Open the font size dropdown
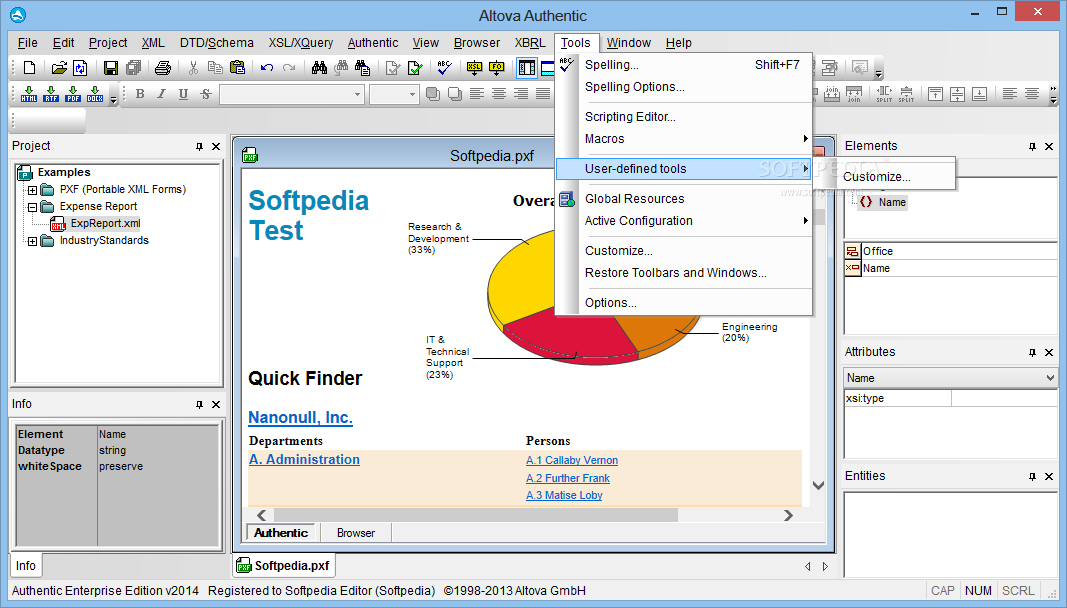The width and height of the screenshot is (1067, 608). [x=412, y=95]
